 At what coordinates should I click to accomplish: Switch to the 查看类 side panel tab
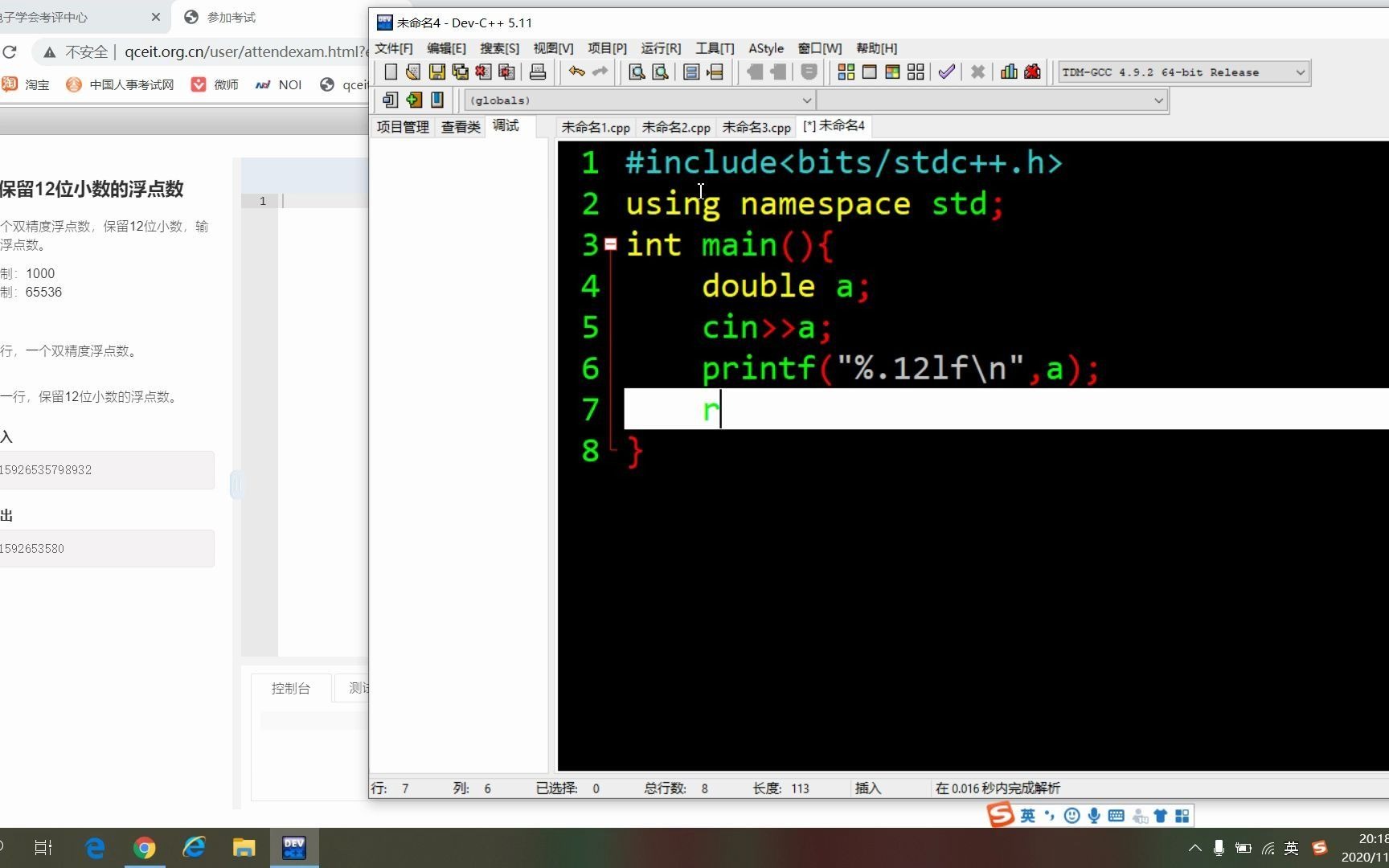[x=461, y=127]
